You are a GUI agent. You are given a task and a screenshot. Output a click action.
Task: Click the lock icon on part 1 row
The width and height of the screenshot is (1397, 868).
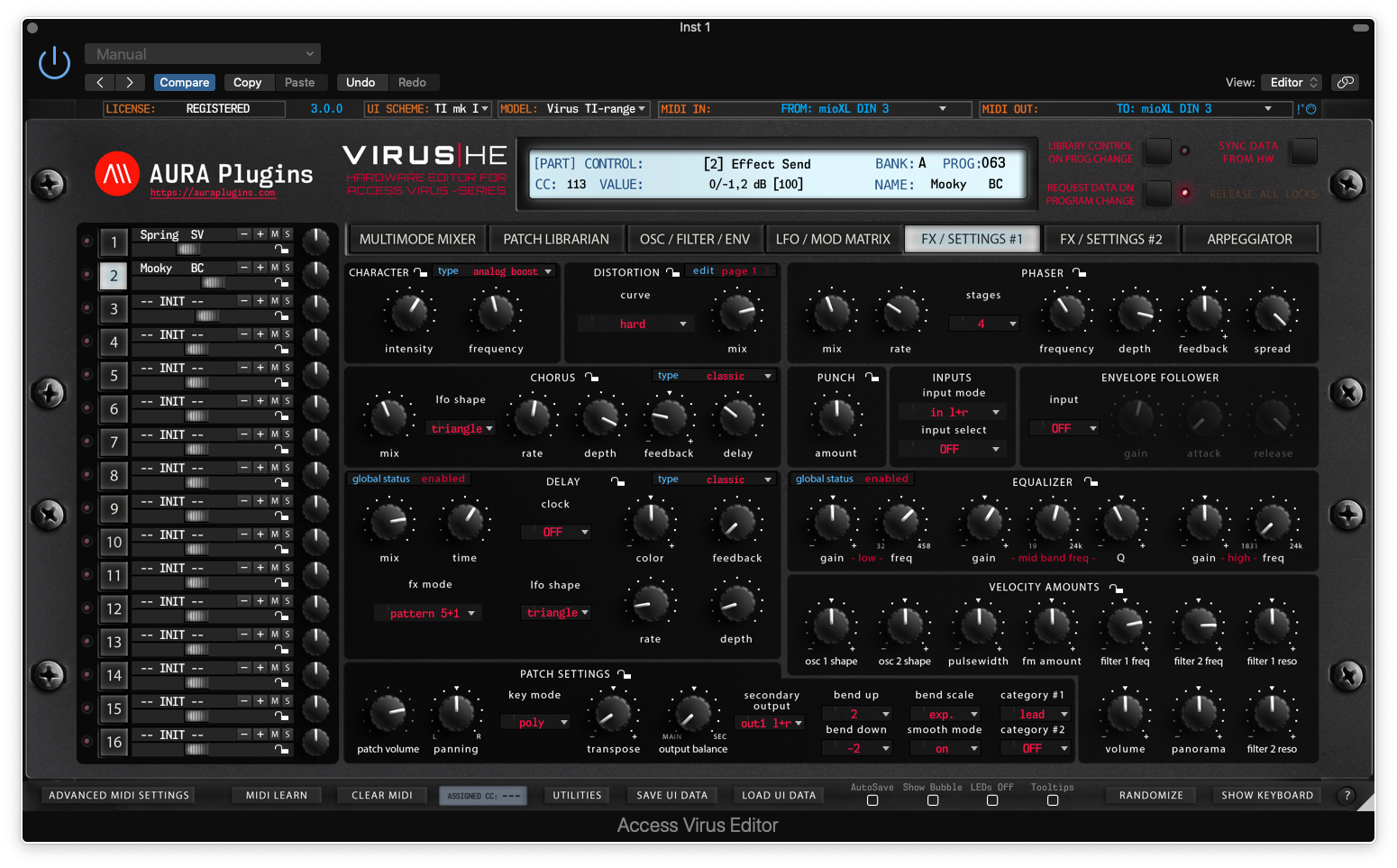pos(282,249)
